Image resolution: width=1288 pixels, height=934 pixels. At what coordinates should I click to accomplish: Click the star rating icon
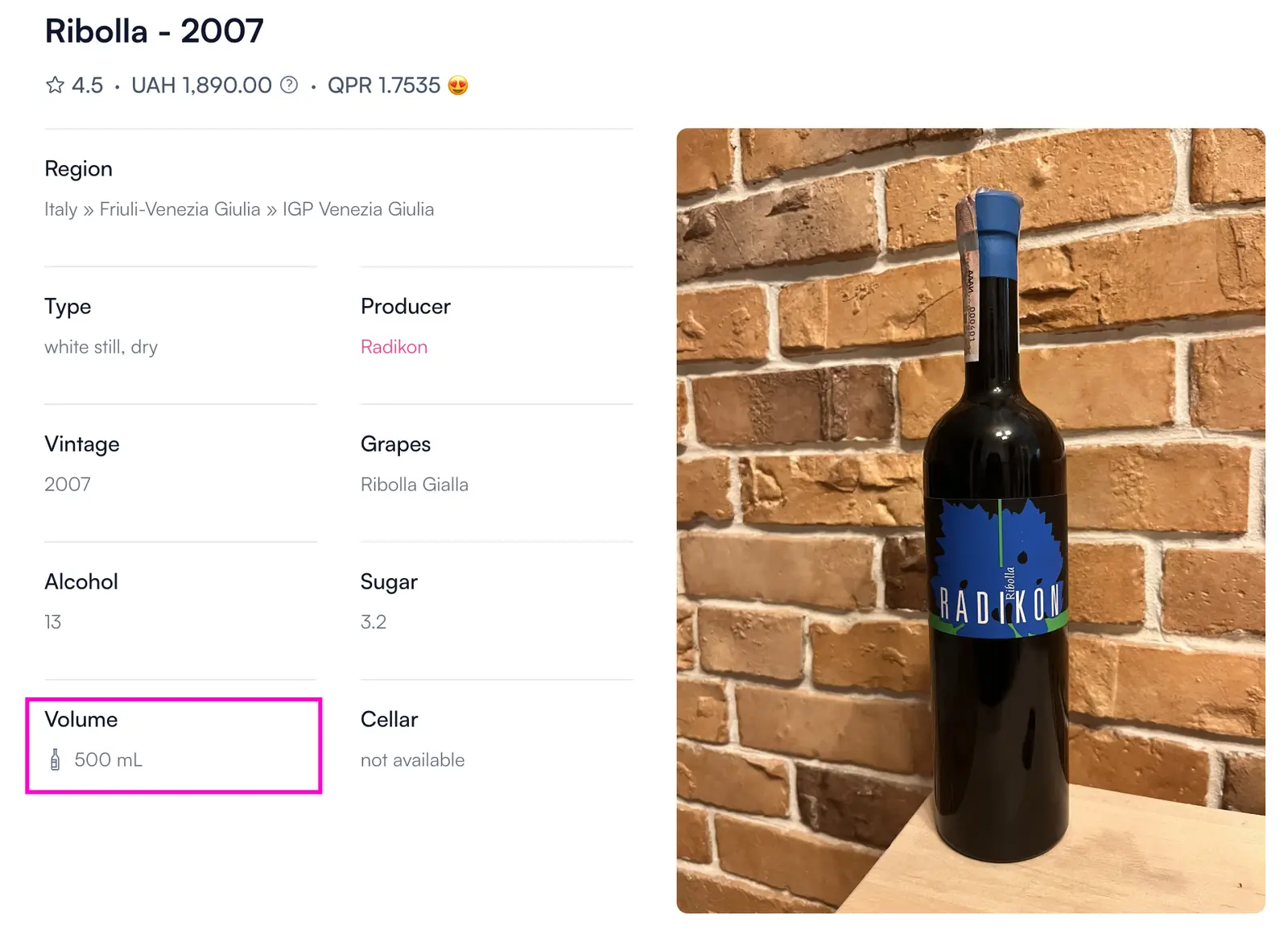(55, 85)
